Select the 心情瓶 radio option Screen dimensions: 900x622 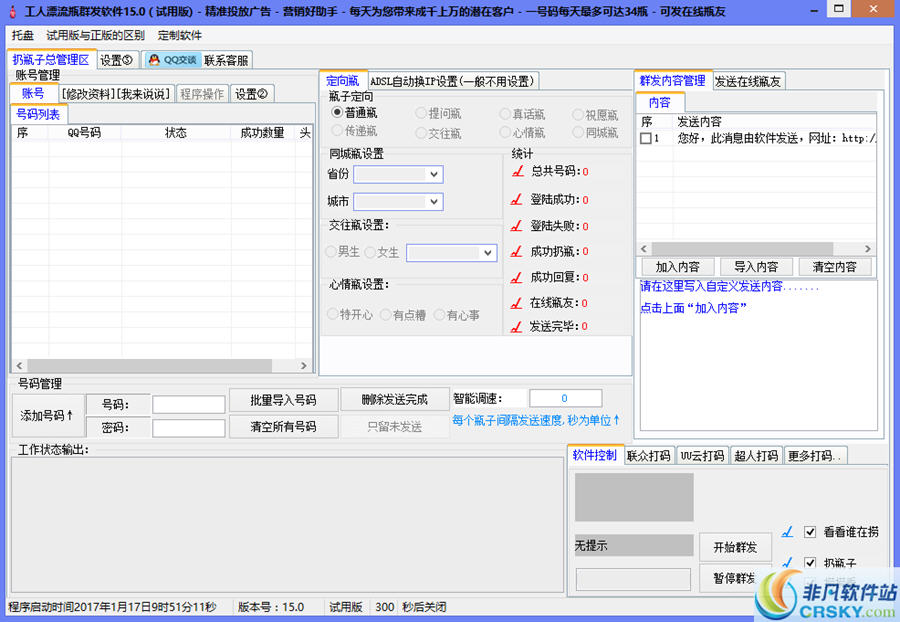click(x=505, y=133)
